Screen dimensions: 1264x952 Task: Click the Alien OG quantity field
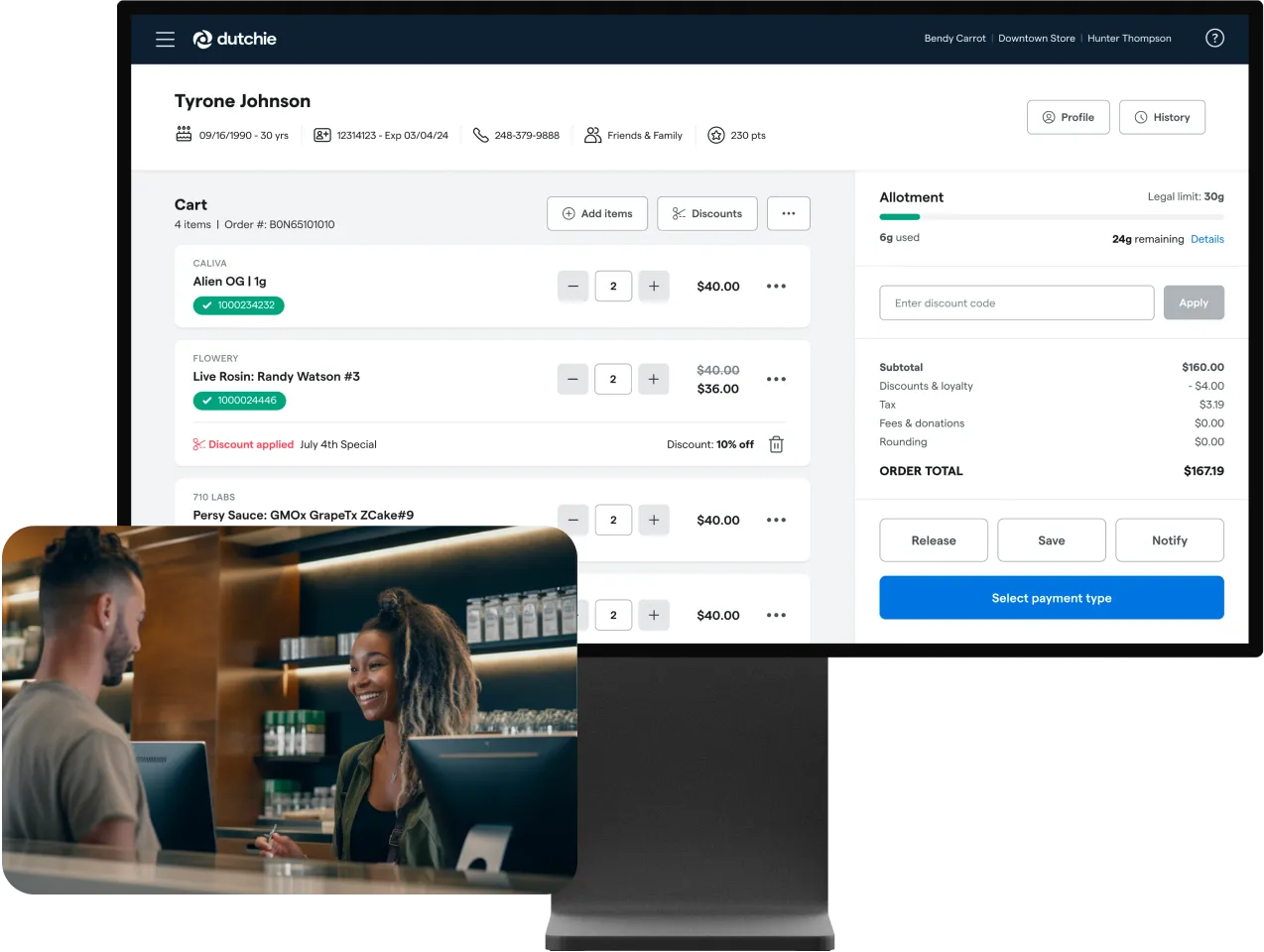(x=613, y=286)
